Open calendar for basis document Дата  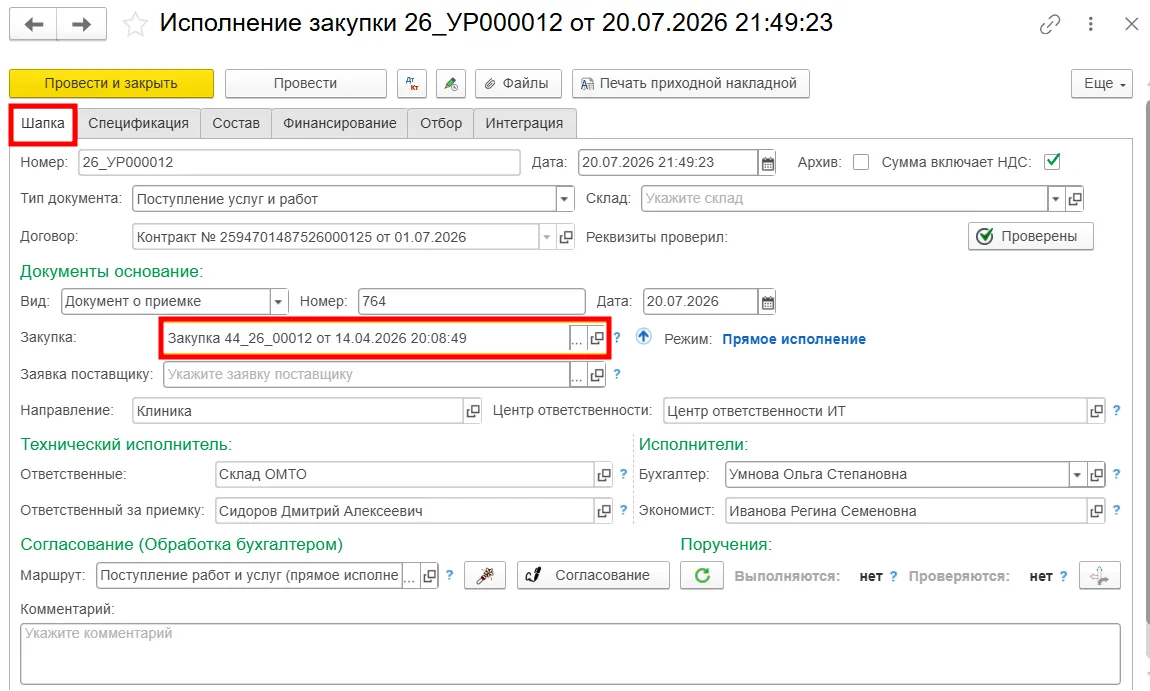[767, 301]
